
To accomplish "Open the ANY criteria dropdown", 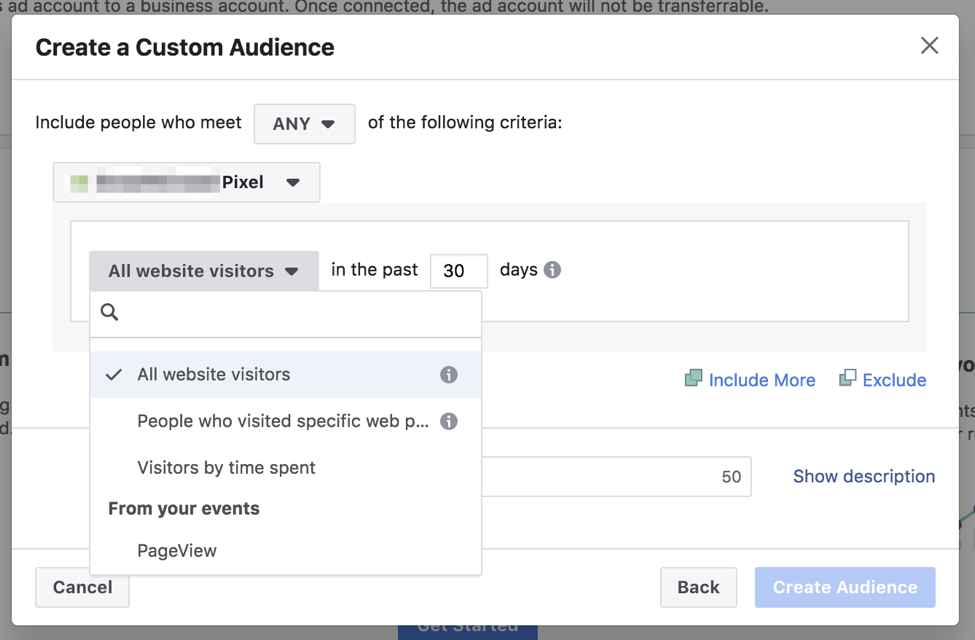I will [x=304, y=124].
